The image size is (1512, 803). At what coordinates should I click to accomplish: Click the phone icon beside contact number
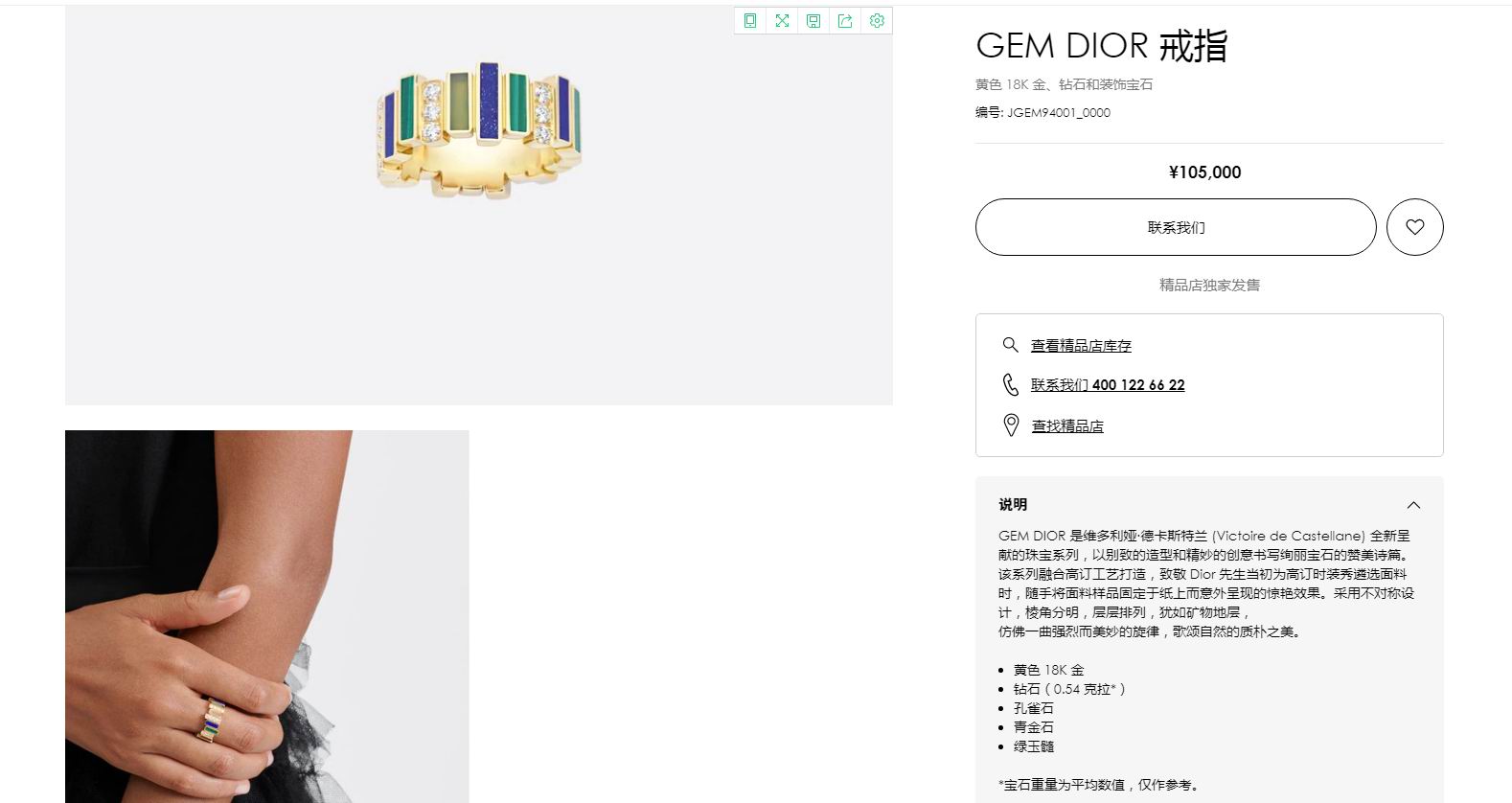(x=1010, y=384)
